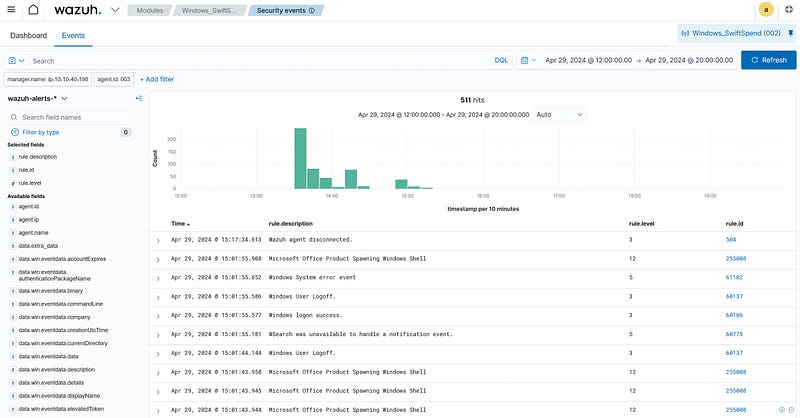800x418 pixels.
Task: Click the home icon in header
Action: [32, 10]
